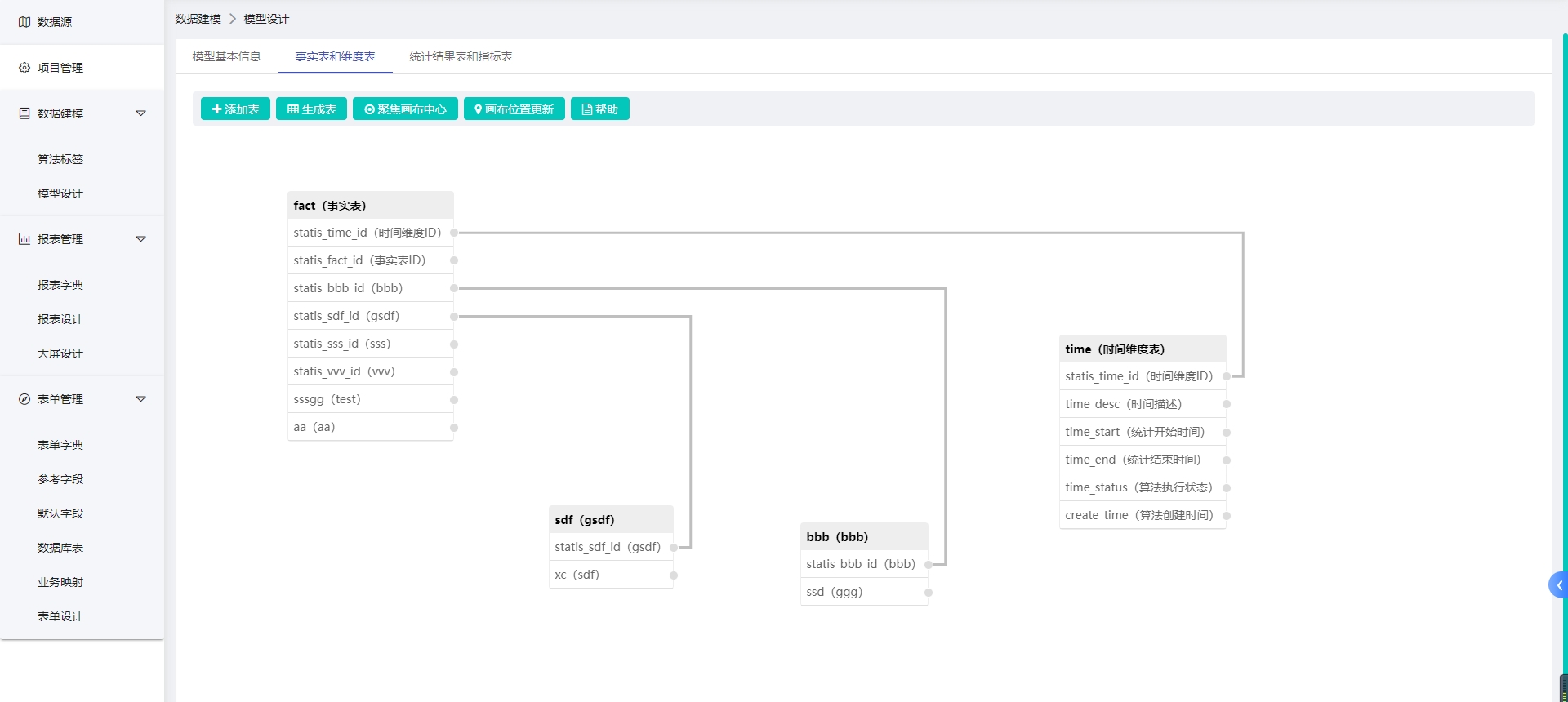Viewport: 1568px width, 702px height.
Task: Open 数据库表 in sidebar
Action: click(60, 548)
